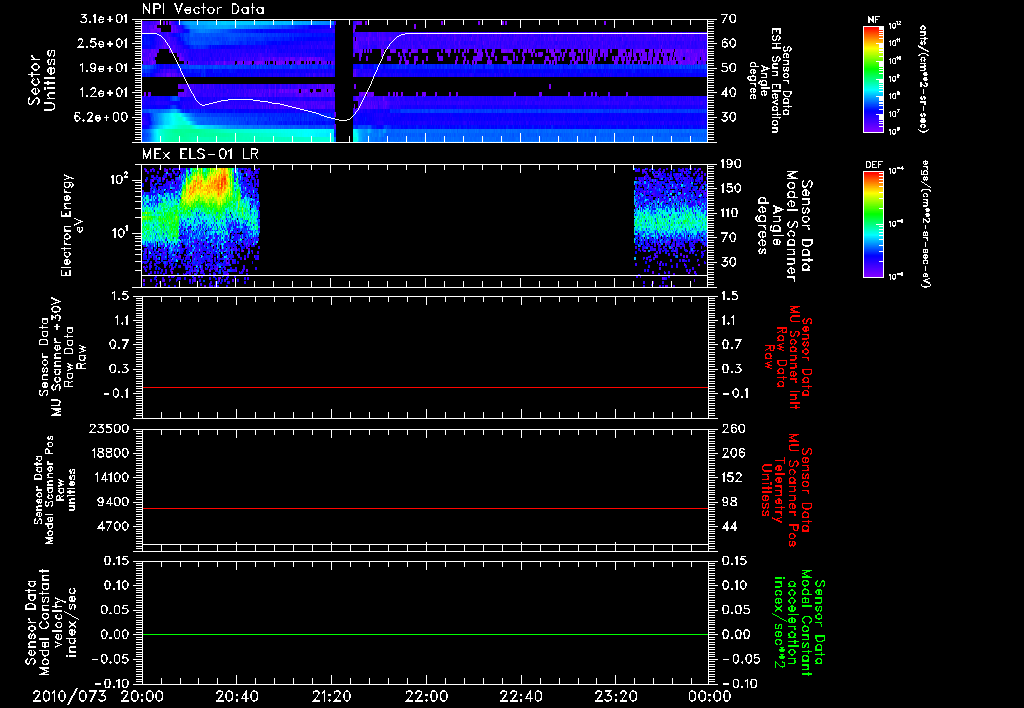
Task: Click the "1.2e+01" sector tick label
Action: pyautogui.click(x=103, y=93)
